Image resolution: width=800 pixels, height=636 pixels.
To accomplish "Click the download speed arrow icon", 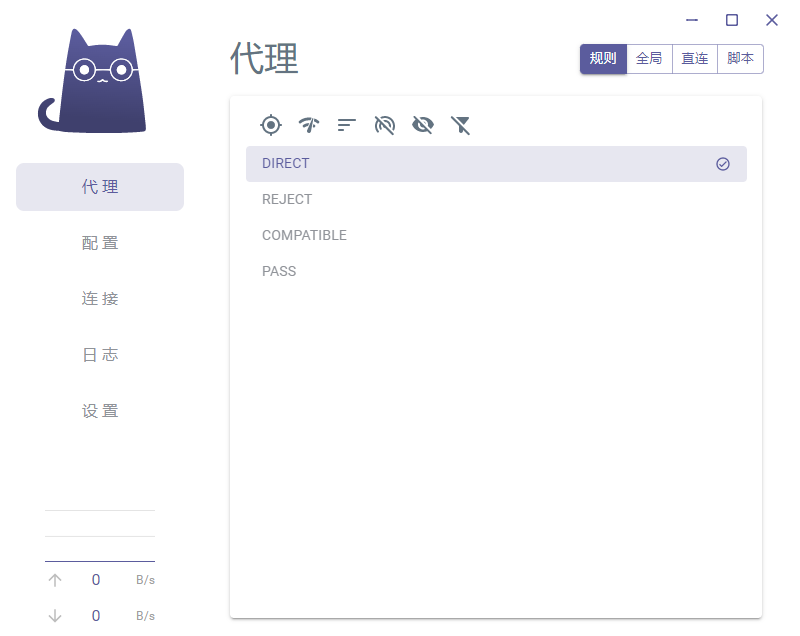I will click(x=55, y=615).
